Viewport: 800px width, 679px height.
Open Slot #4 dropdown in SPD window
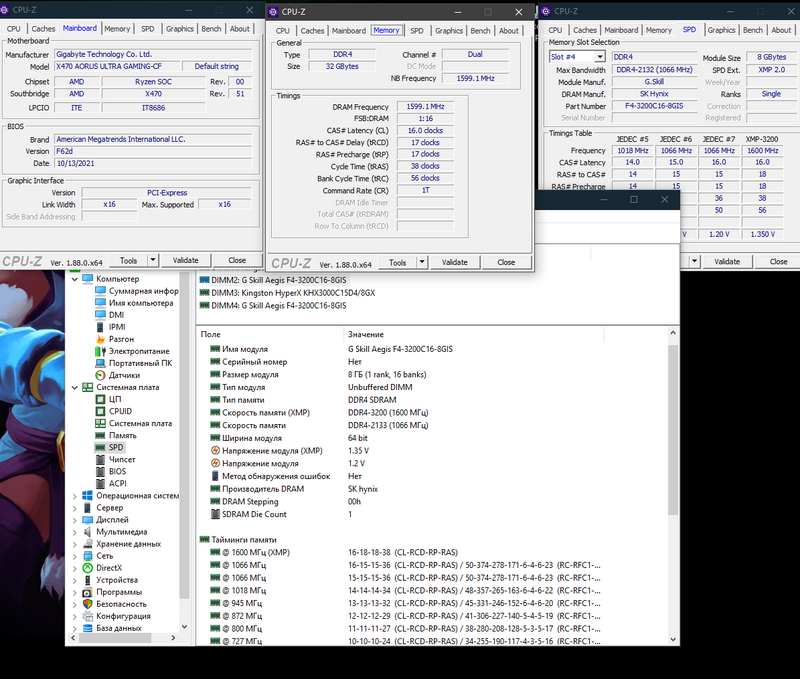click(600, 57)
